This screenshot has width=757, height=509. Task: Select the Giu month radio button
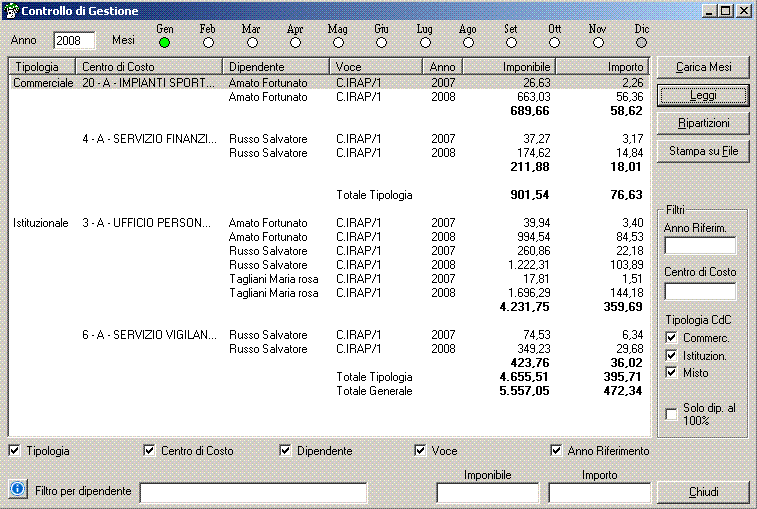click(x=381, y=42)
